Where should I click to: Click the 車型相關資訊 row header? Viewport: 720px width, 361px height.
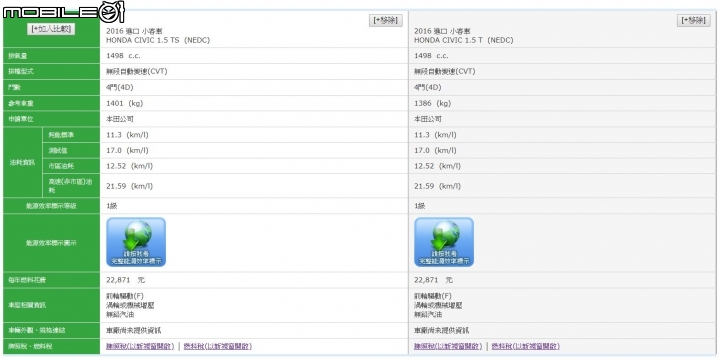click(51, 305)
